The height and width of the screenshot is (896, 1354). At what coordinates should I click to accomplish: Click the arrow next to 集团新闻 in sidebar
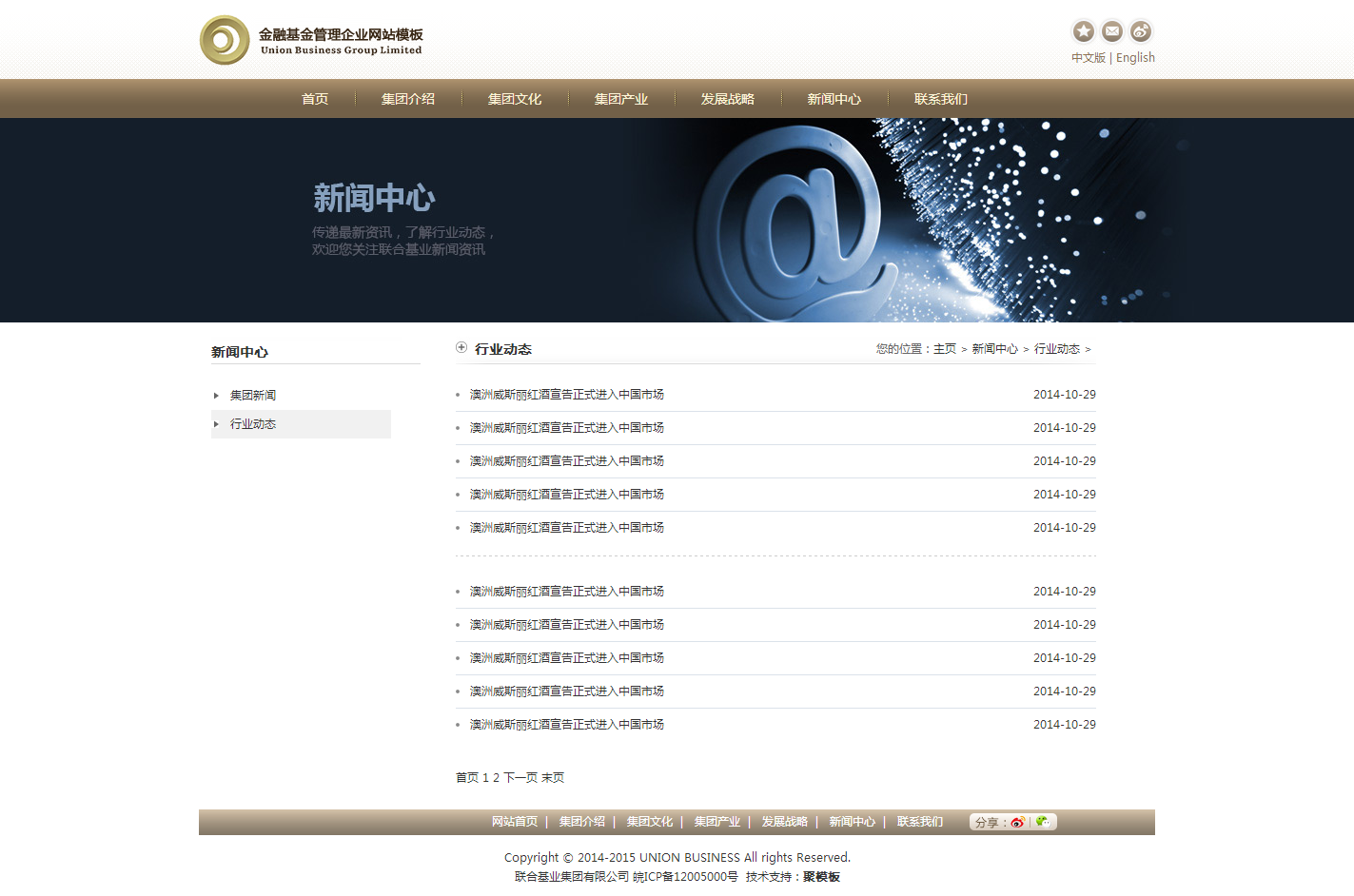[x=217, y=396]
